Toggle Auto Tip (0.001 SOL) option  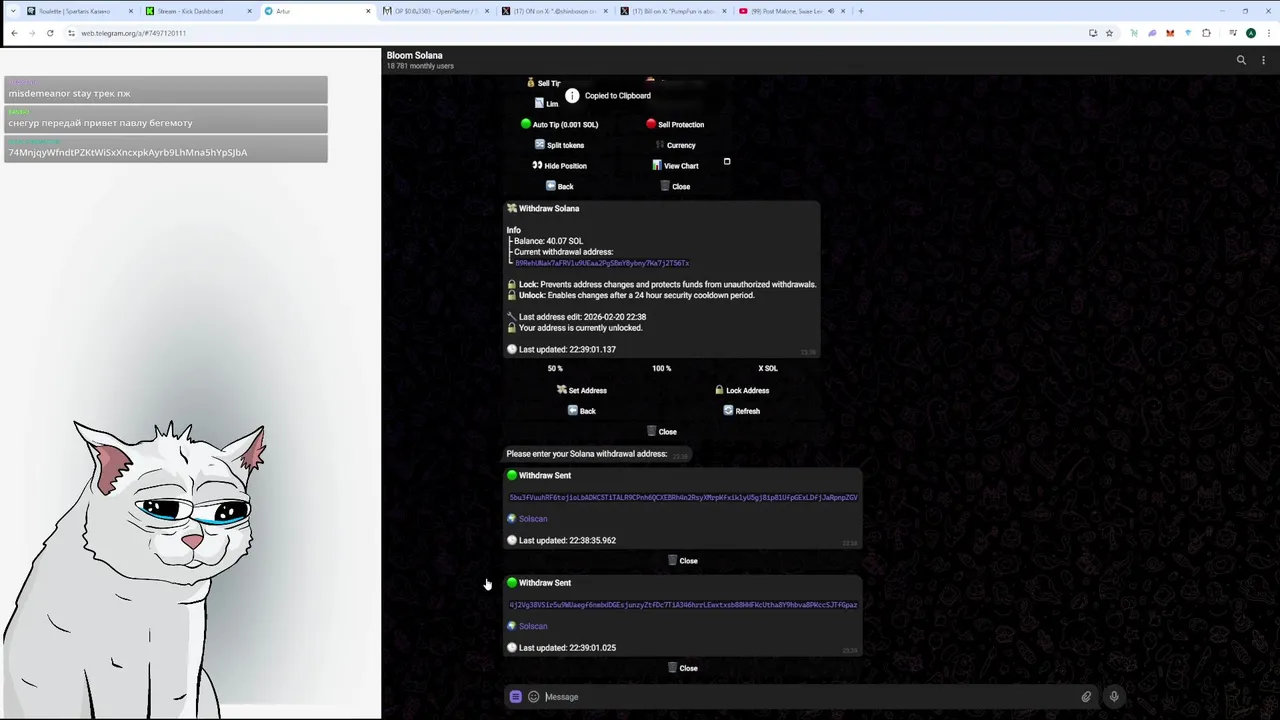(560, 124)
